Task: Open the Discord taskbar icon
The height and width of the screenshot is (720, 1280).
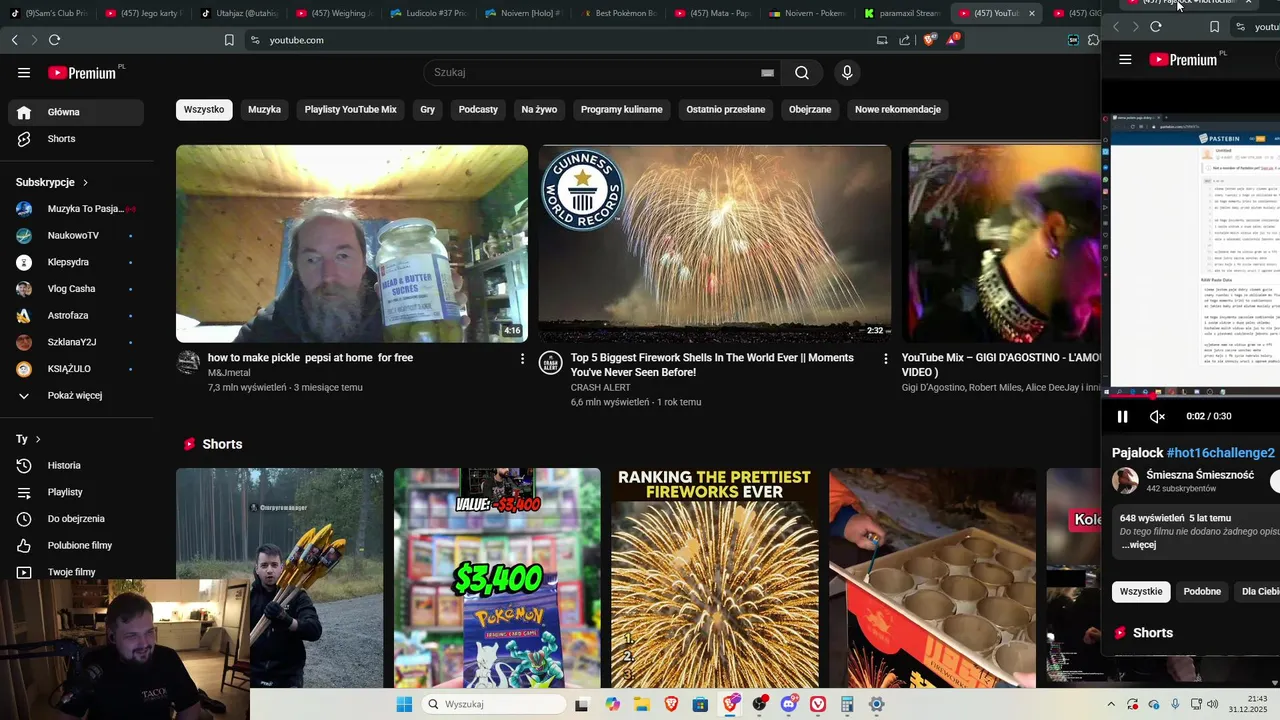Action: tap(789, 704)
